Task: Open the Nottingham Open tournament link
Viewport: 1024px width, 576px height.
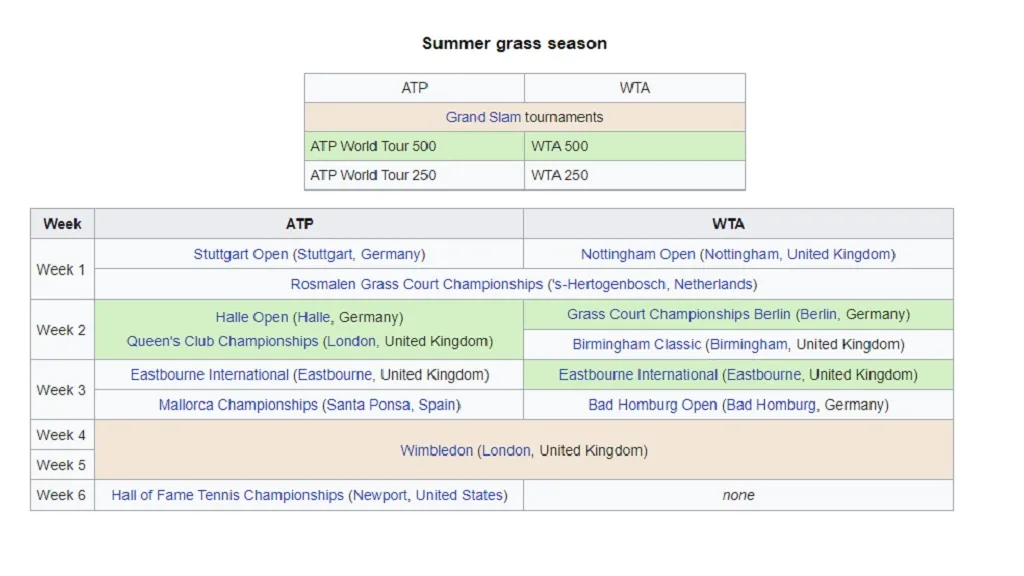Action: coord(638,254)
